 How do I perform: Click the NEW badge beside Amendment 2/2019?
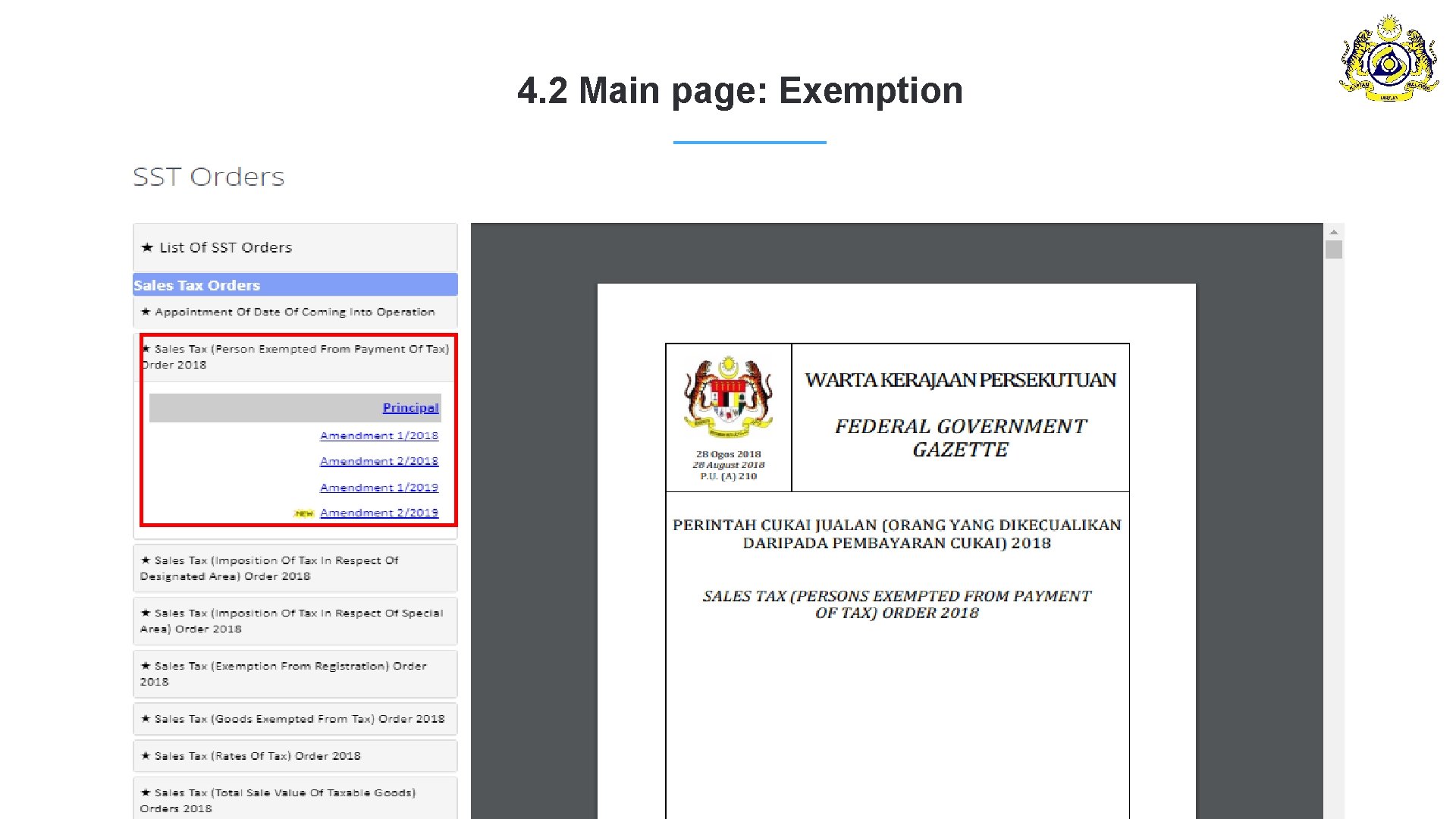click(x=304, y=513)
